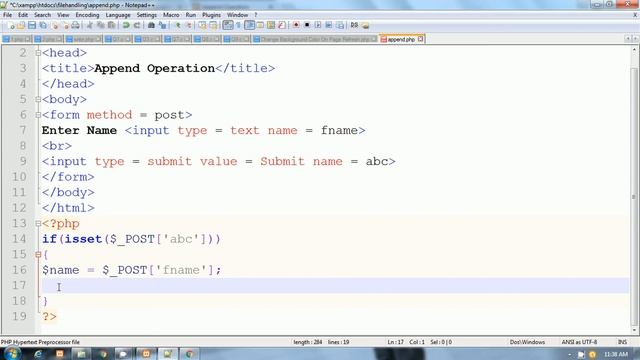This screenshot has height=360, width=640.
Task: Open the Settings menu
Action: (147, 15)
